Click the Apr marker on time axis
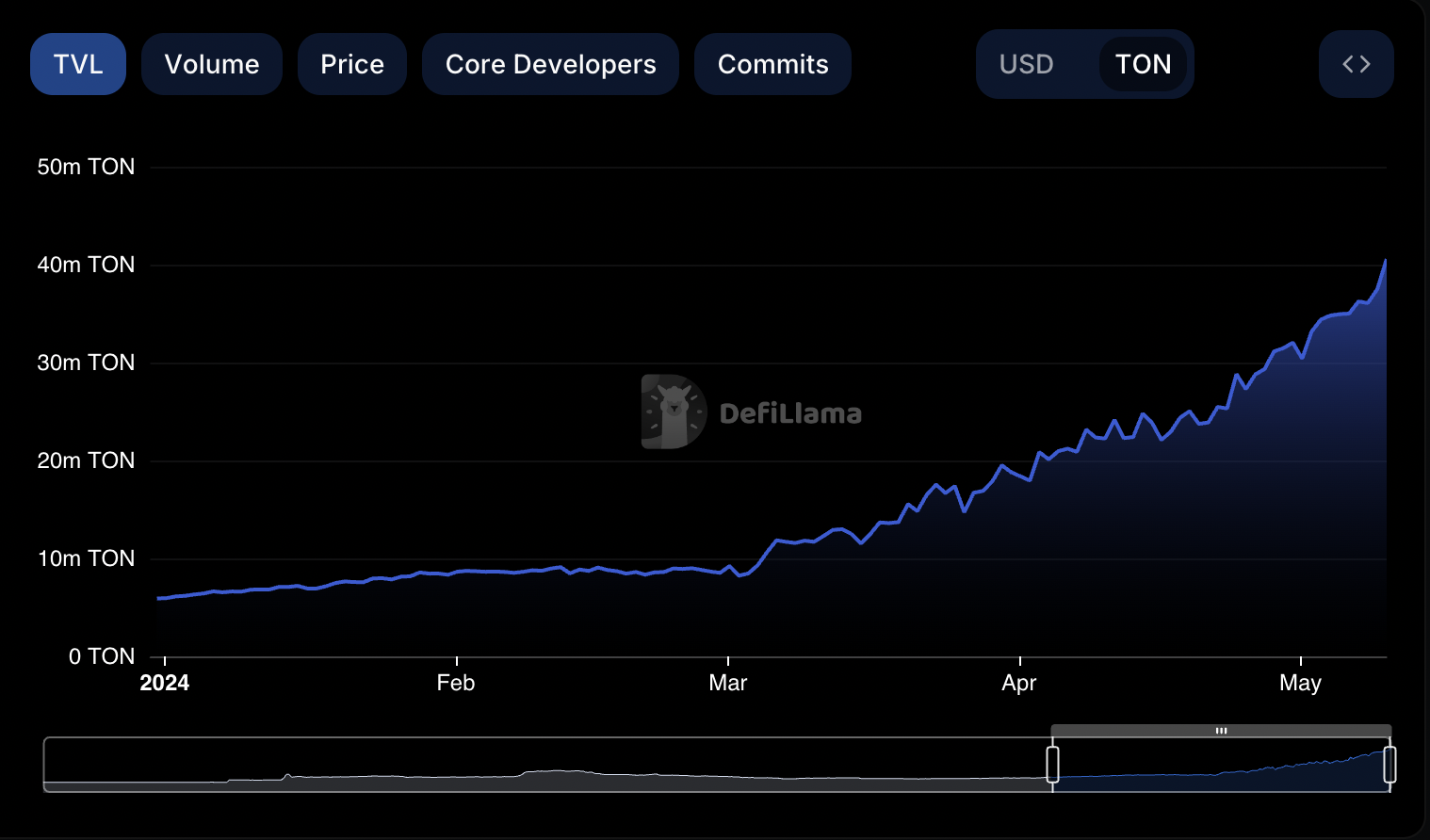 coord(1019,683)
